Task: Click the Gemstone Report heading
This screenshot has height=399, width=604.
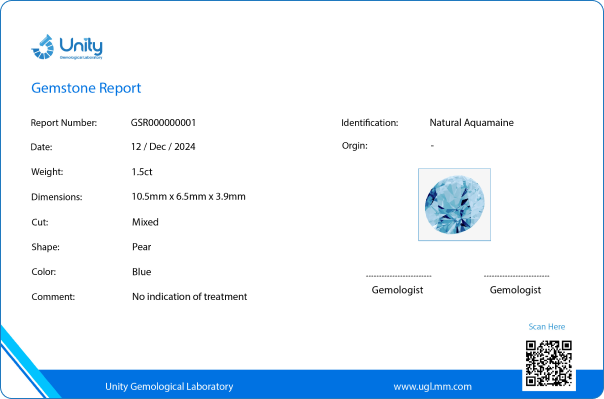Action: coord(86,88)
